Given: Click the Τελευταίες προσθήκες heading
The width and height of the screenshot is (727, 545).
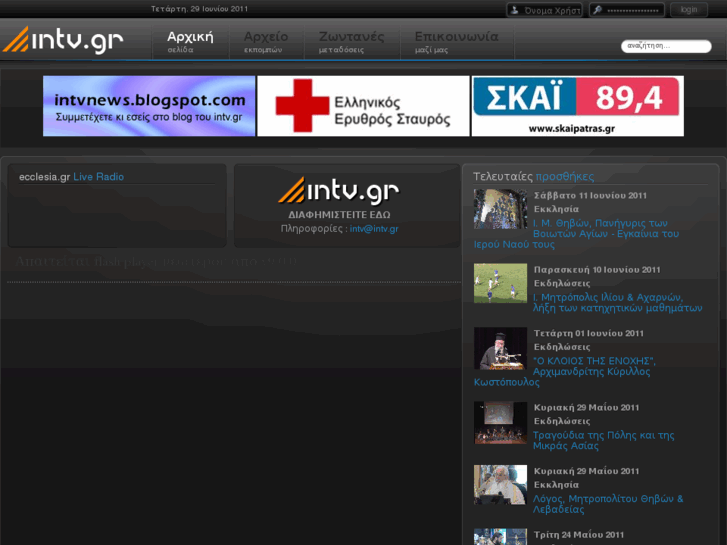Looking at the screenshot, I should [x=533, y=176].
